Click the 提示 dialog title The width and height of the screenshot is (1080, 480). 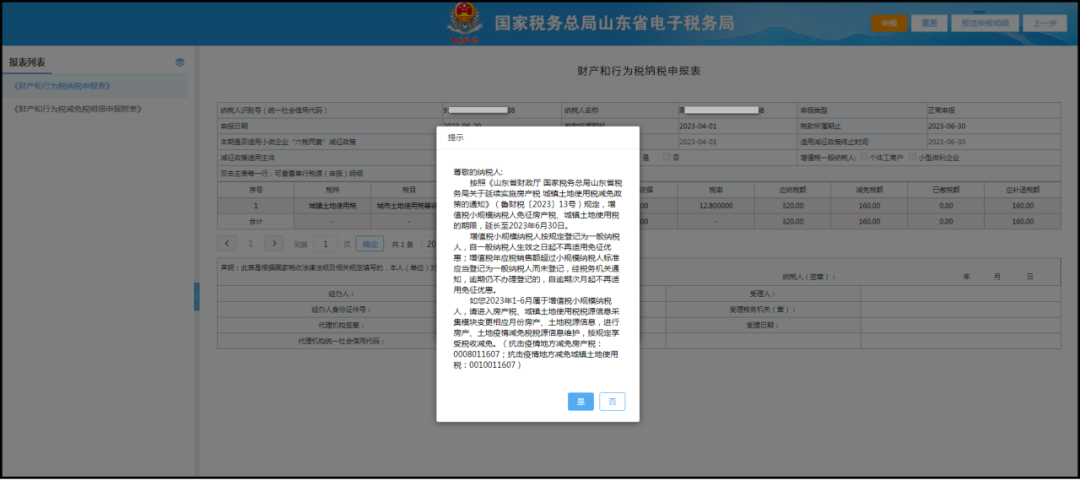click(456, 138)
